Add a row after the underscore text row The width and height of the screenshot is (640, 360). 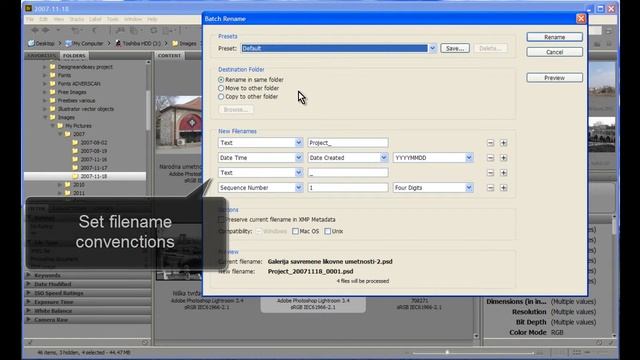click(504, 173)
